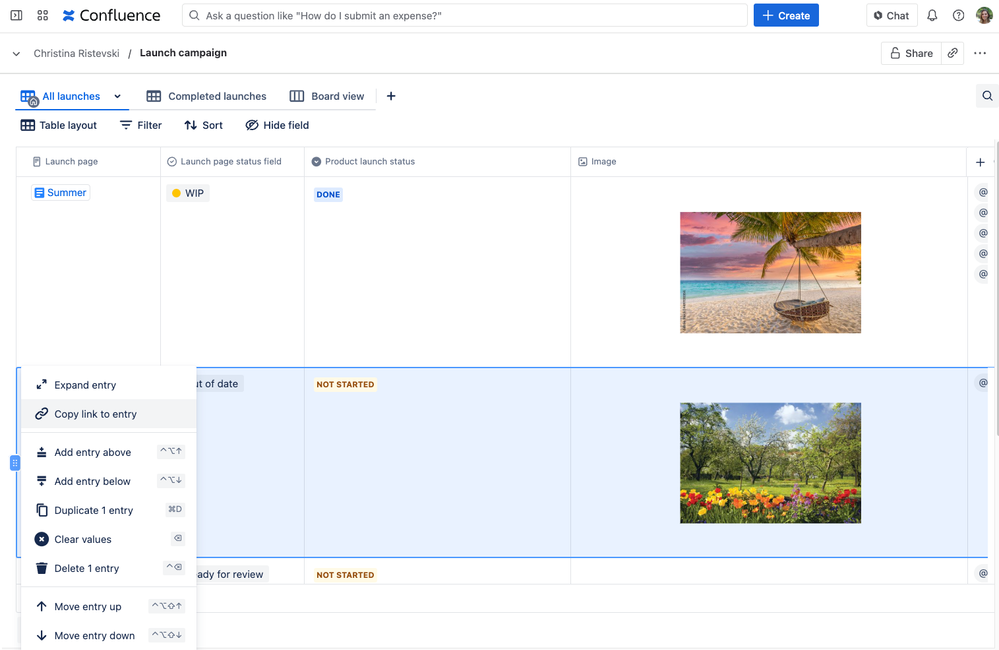The height and width of the screenshot is (650, 999).
Task: Collapse breadcrumb chevron beside Christina Ristevski
Action: pyautogui.click(x=16, y=54)
